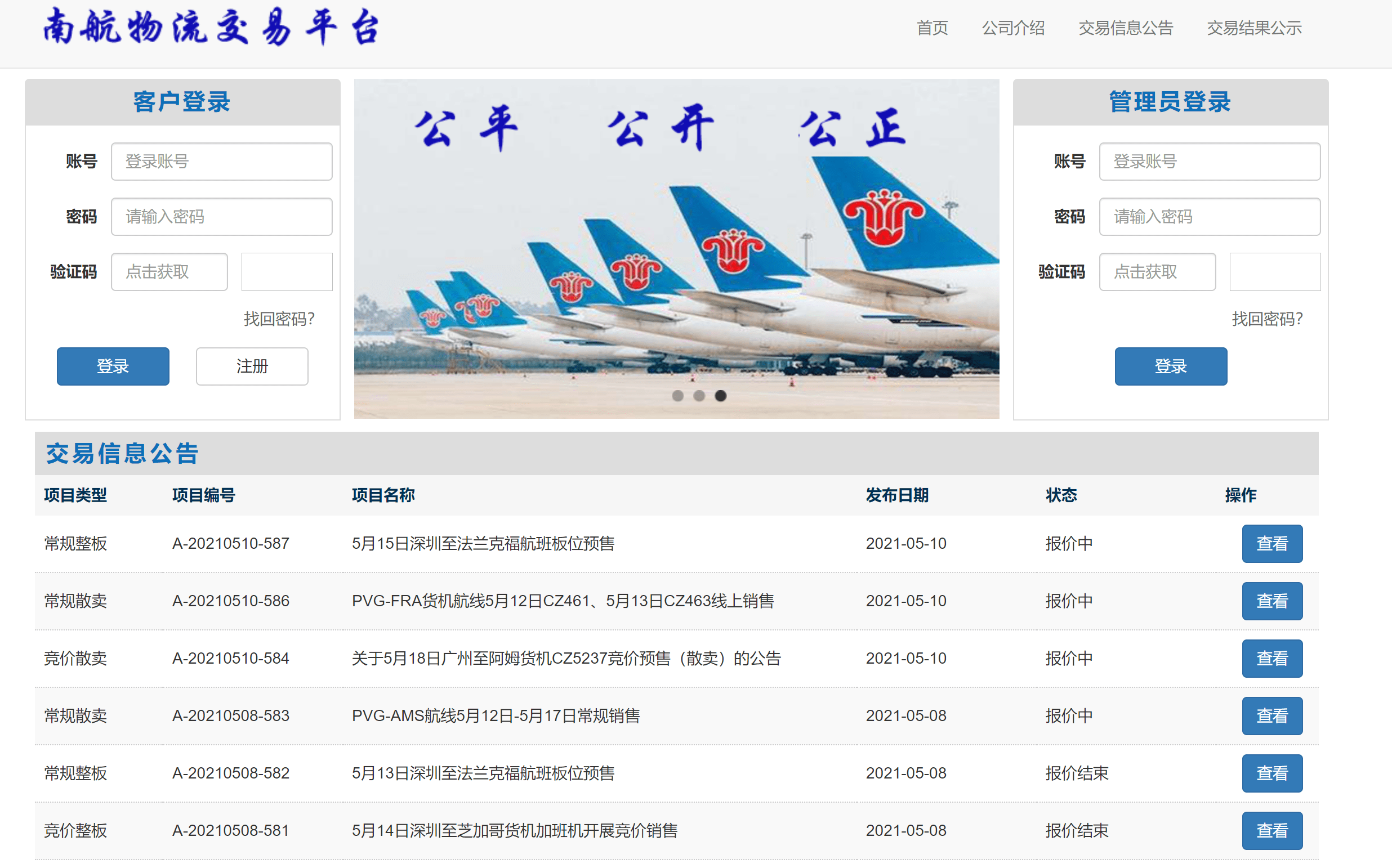The height and width of the screenshot is (868, 1392).
Task: View project A-20210510-587 details
Action: coord(1272,544)
